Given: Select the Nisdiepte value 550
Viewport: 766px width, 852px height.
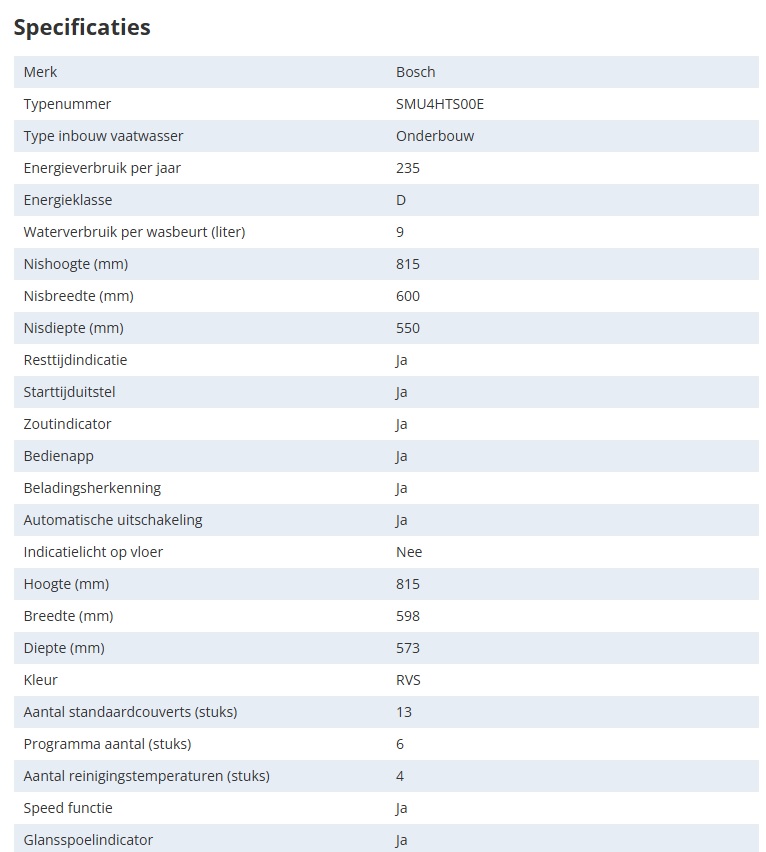Looking at the screenshot, I should click(x=408, y=328).
